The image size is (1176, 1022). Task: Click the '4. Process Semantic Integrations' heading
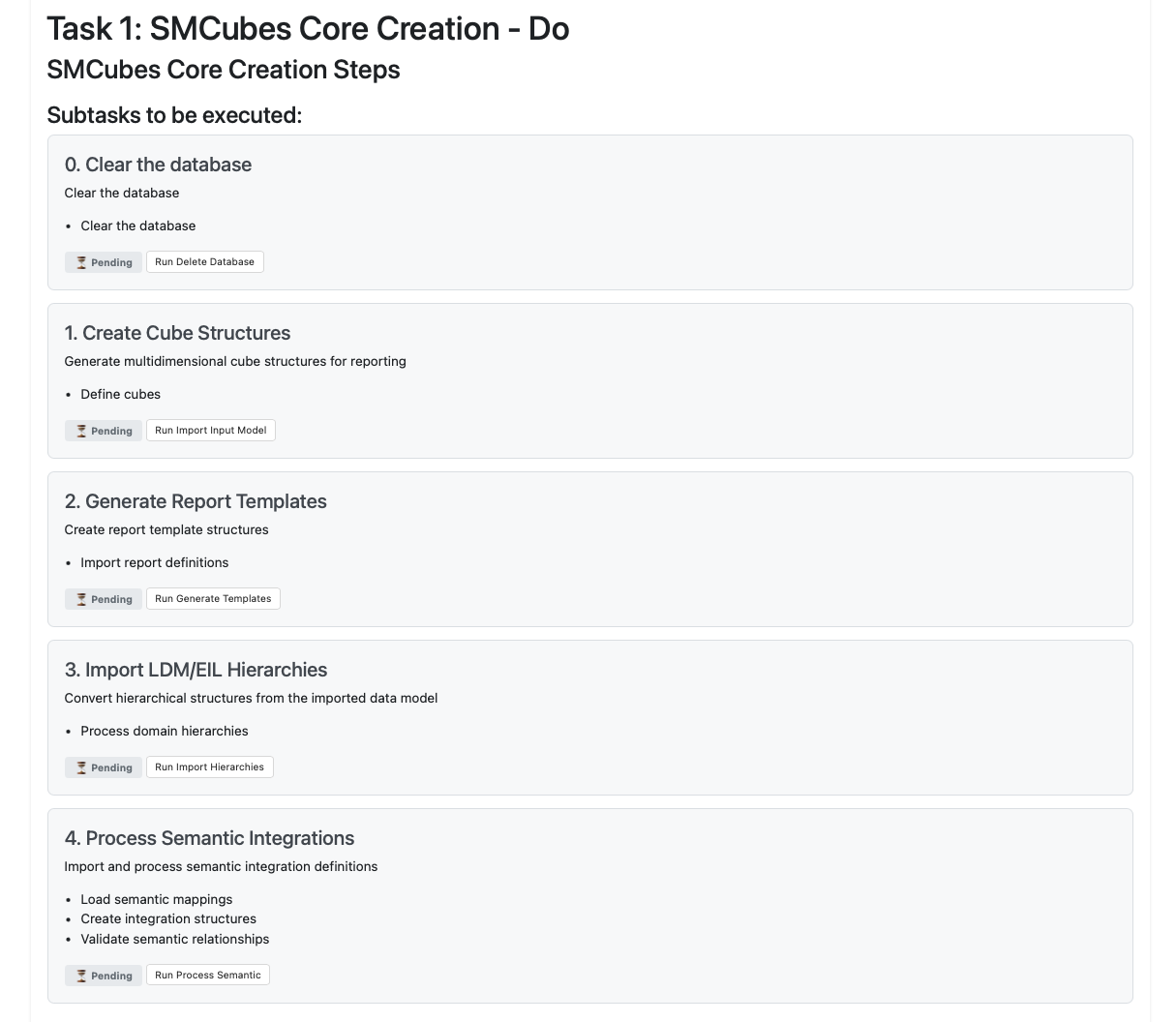[x=209, y=838]
